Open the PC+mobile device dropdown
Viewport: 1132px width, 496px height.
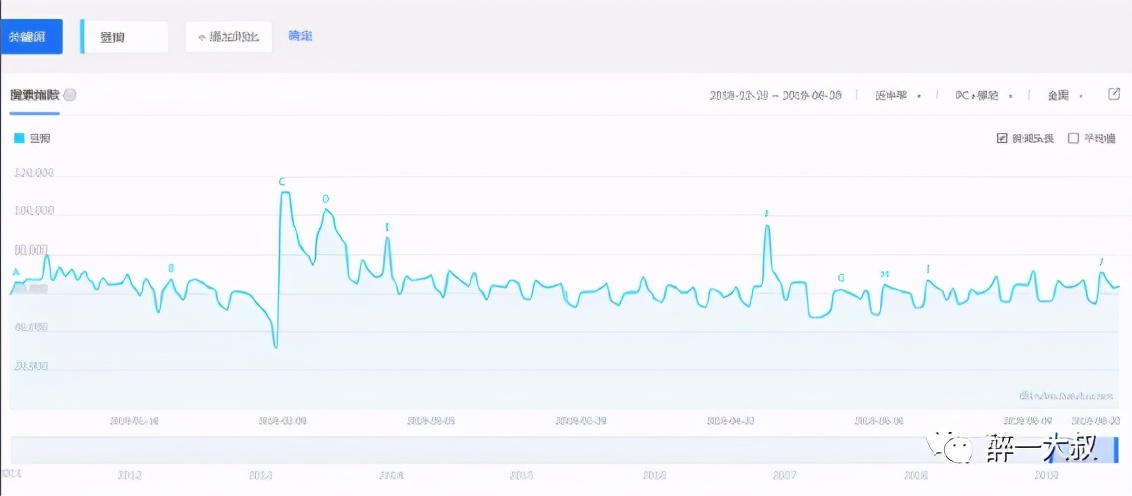[x=982, y=95]
